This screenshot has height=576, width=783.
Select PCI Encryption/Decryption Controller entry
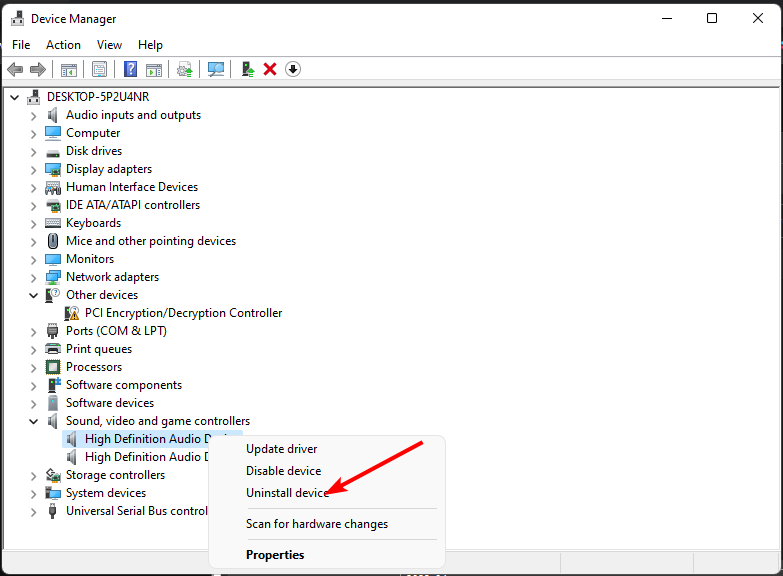(183, 313)
